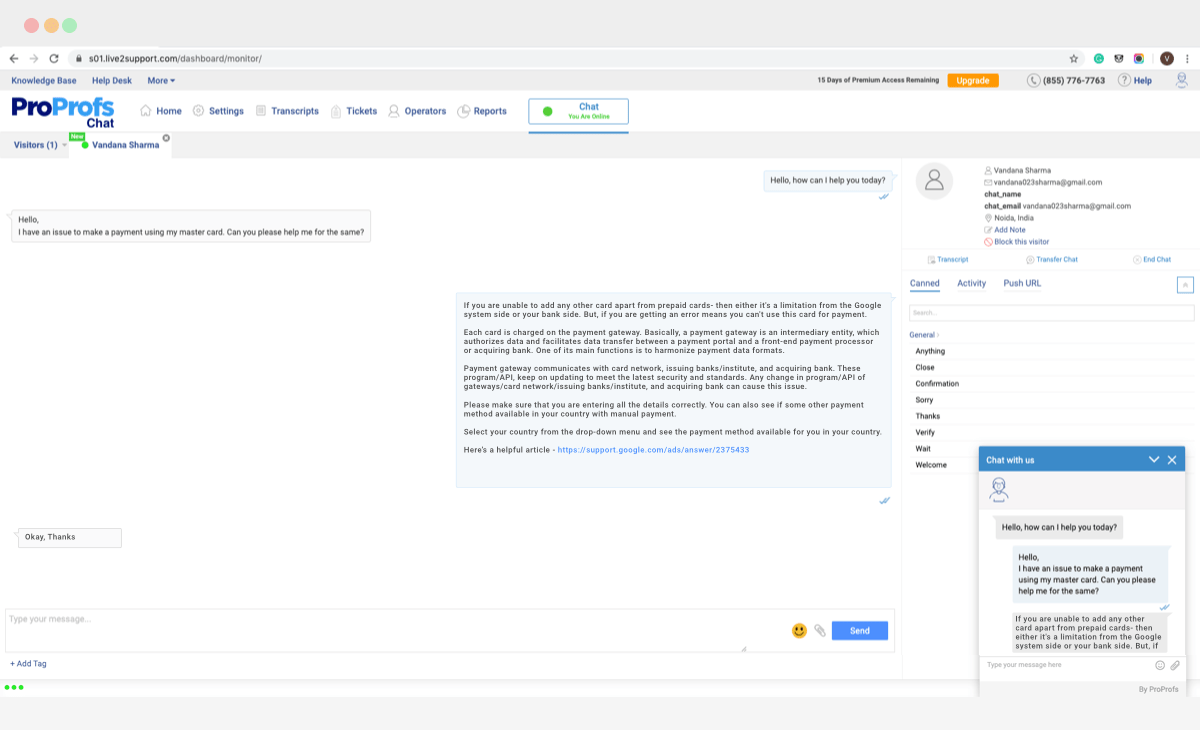Close the Chat with us widget
Image resolution: width=1200 pixels, height=730 pixels.
click(1172, 460)
